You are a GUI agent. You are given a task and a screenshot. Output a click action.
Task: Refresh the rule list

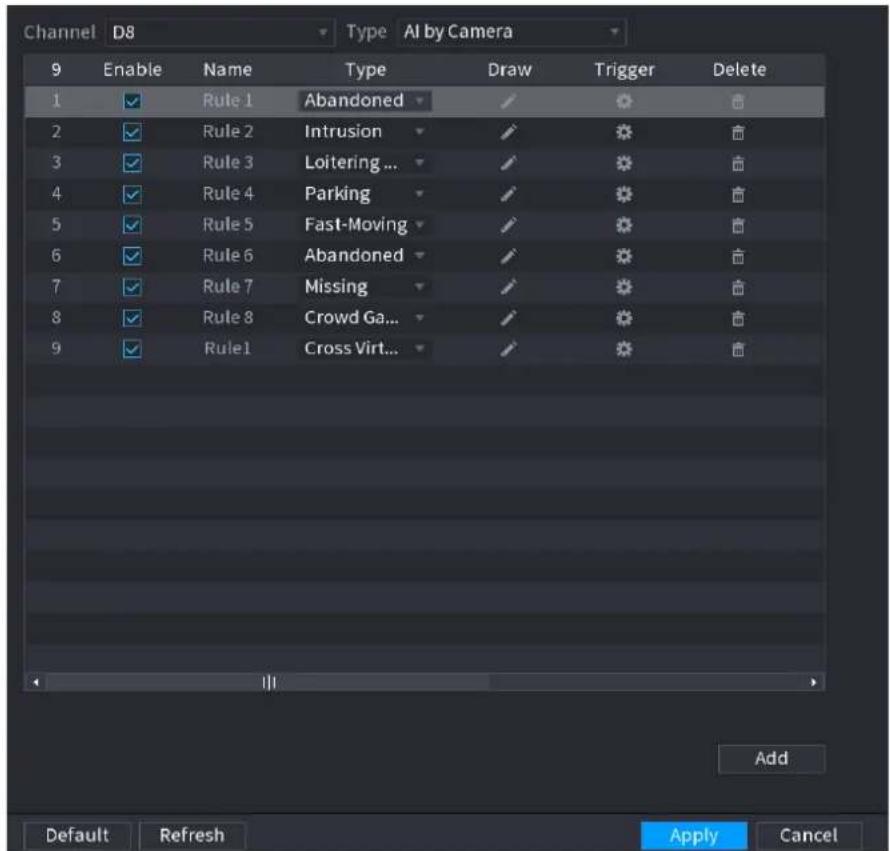click(x=192, y=835)
